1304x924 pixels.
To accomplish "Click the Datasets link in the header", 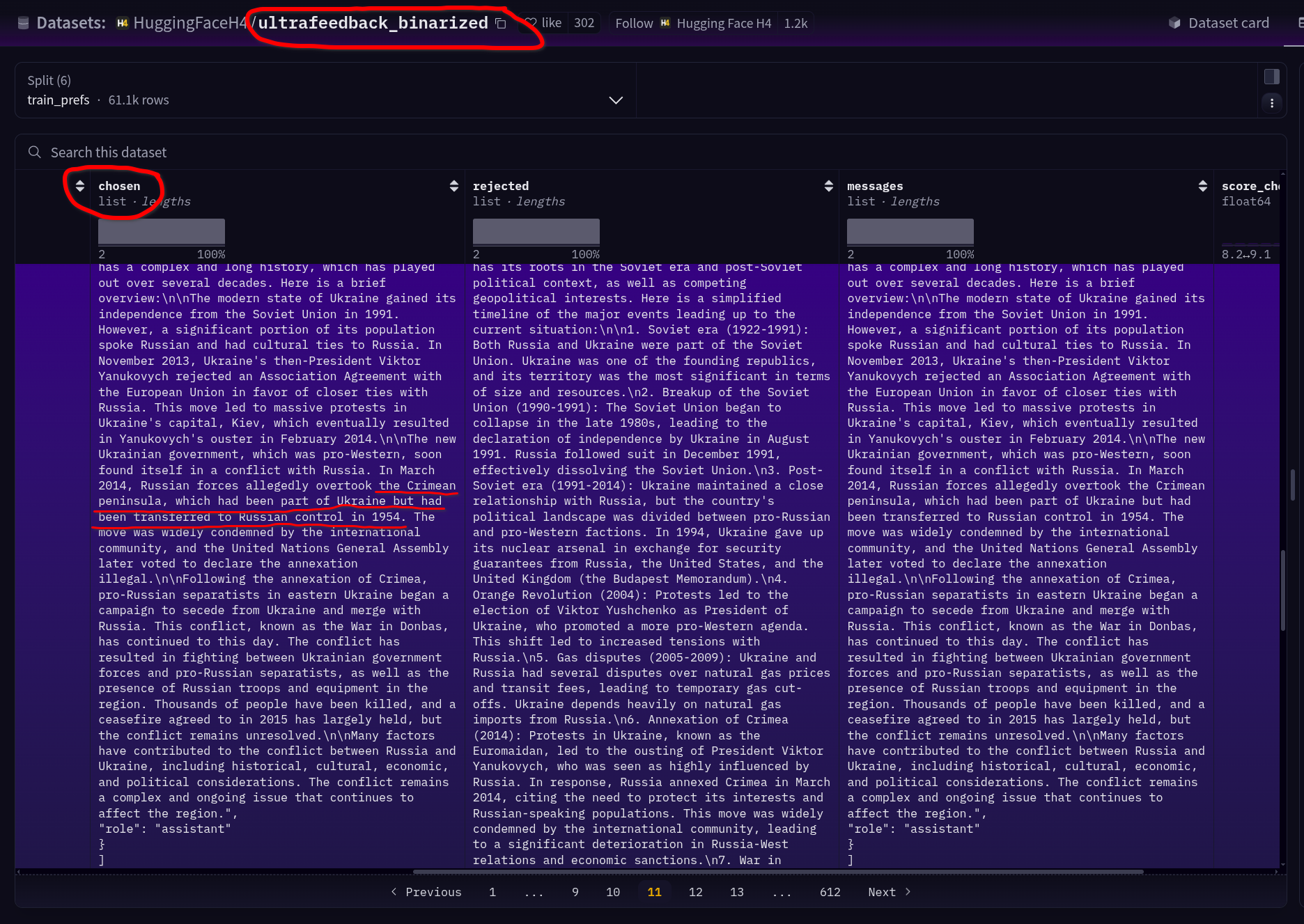I will (70, 23).
